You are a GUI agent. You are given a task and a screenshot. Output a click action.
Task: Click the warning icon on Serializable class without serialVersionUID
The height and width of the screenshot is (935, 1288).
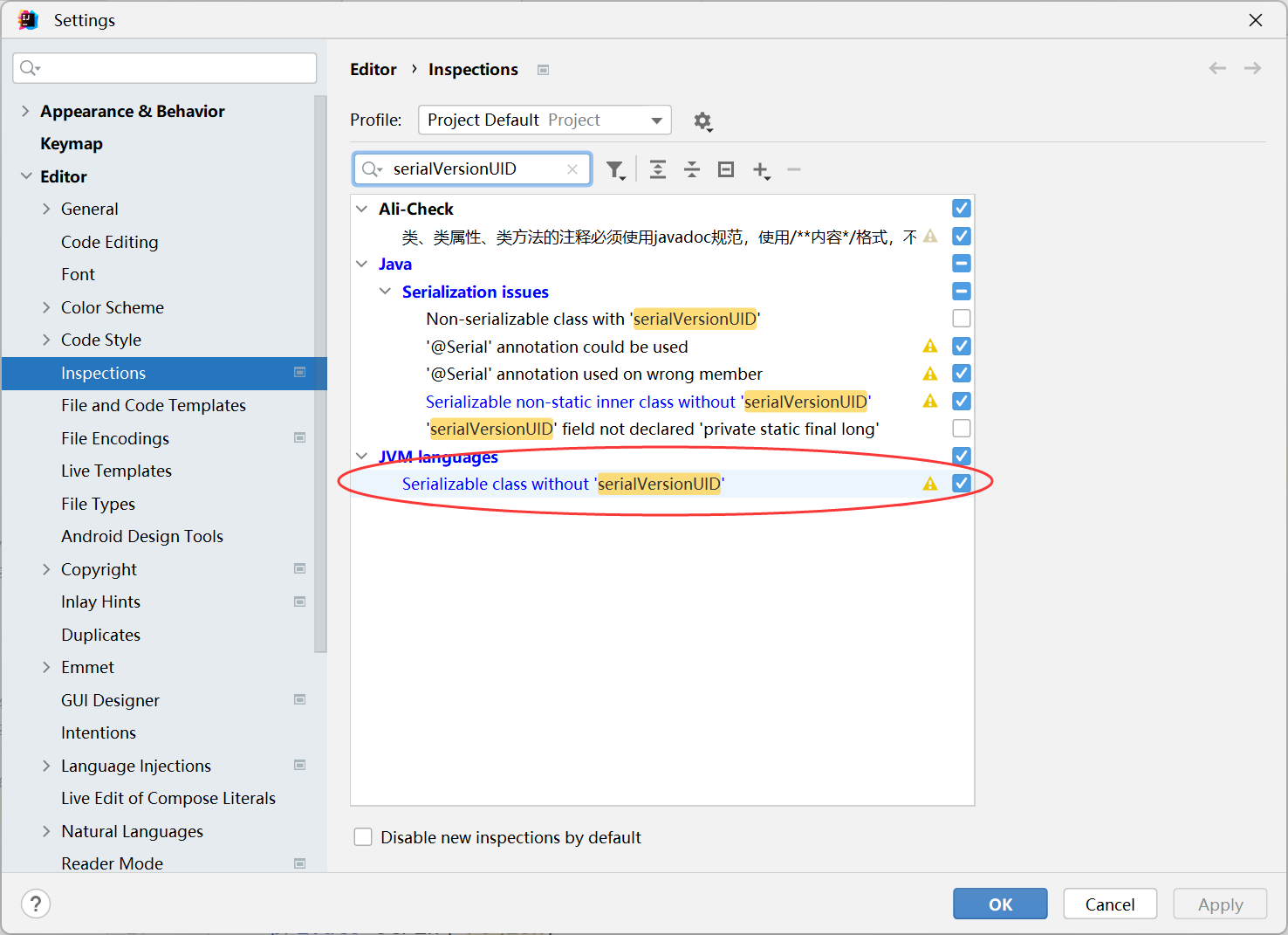click(x=930, y=484)
